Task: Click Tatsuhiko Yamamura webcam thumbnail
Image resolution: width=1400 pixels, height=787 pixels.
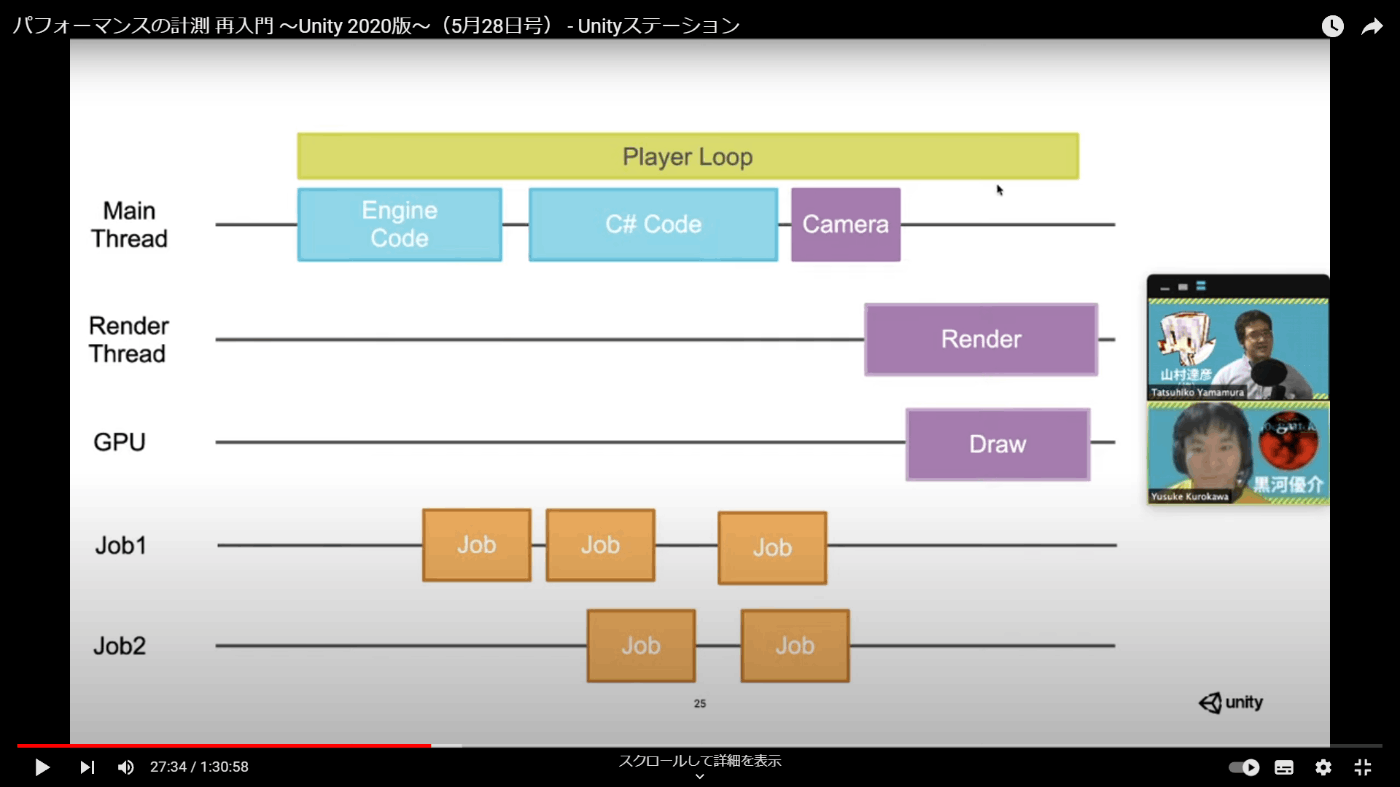Action: click(x=1238, y=349)
